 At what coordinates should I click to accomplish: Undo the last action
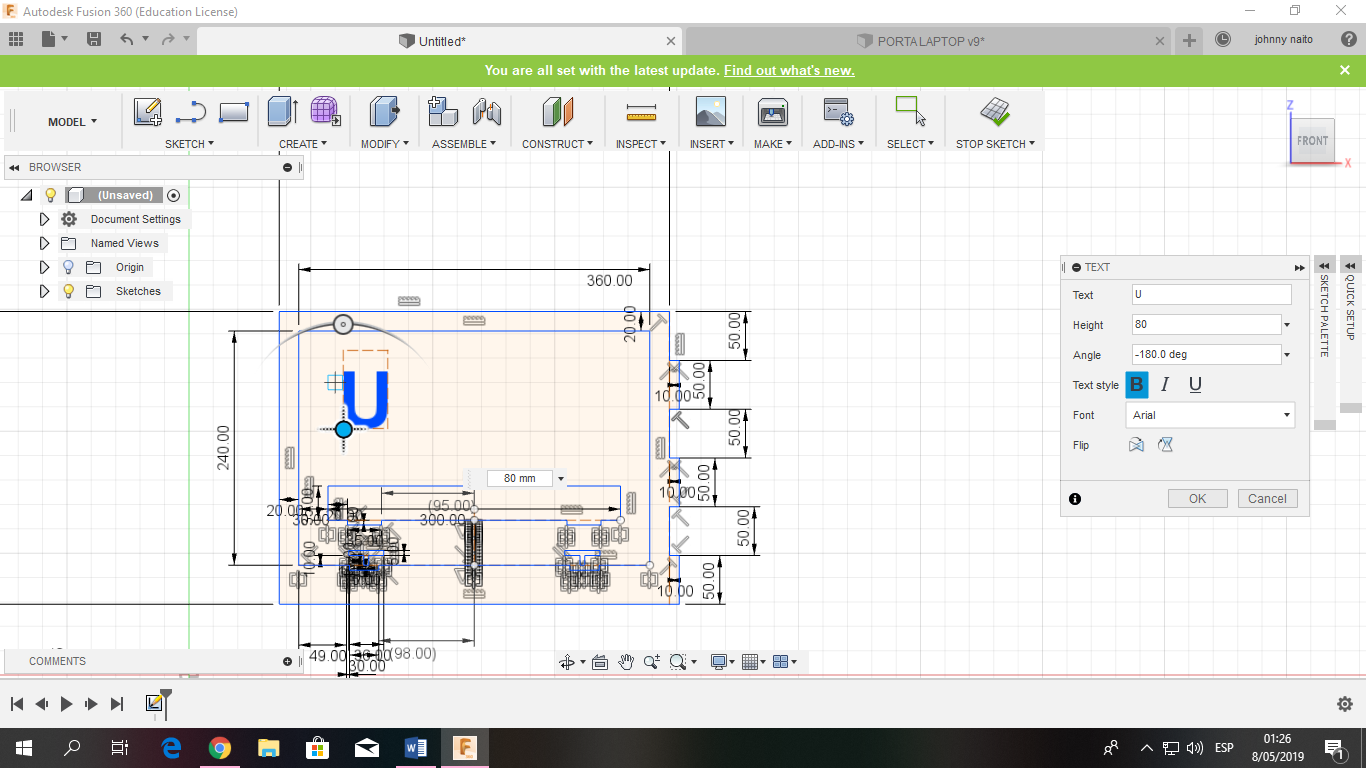click(126, 39)
